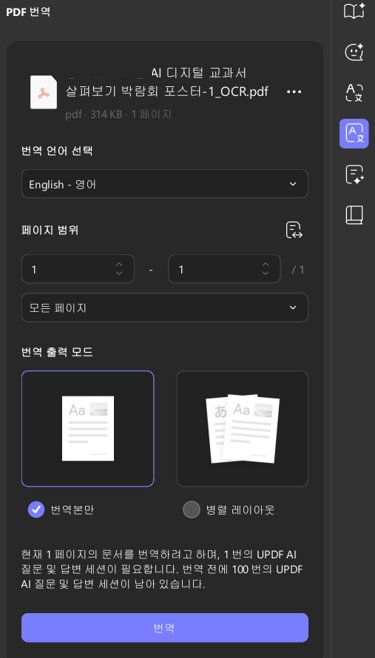Click the UPDF AI session usage notice
Screen dimensions: 375x658
click(162, 569)
